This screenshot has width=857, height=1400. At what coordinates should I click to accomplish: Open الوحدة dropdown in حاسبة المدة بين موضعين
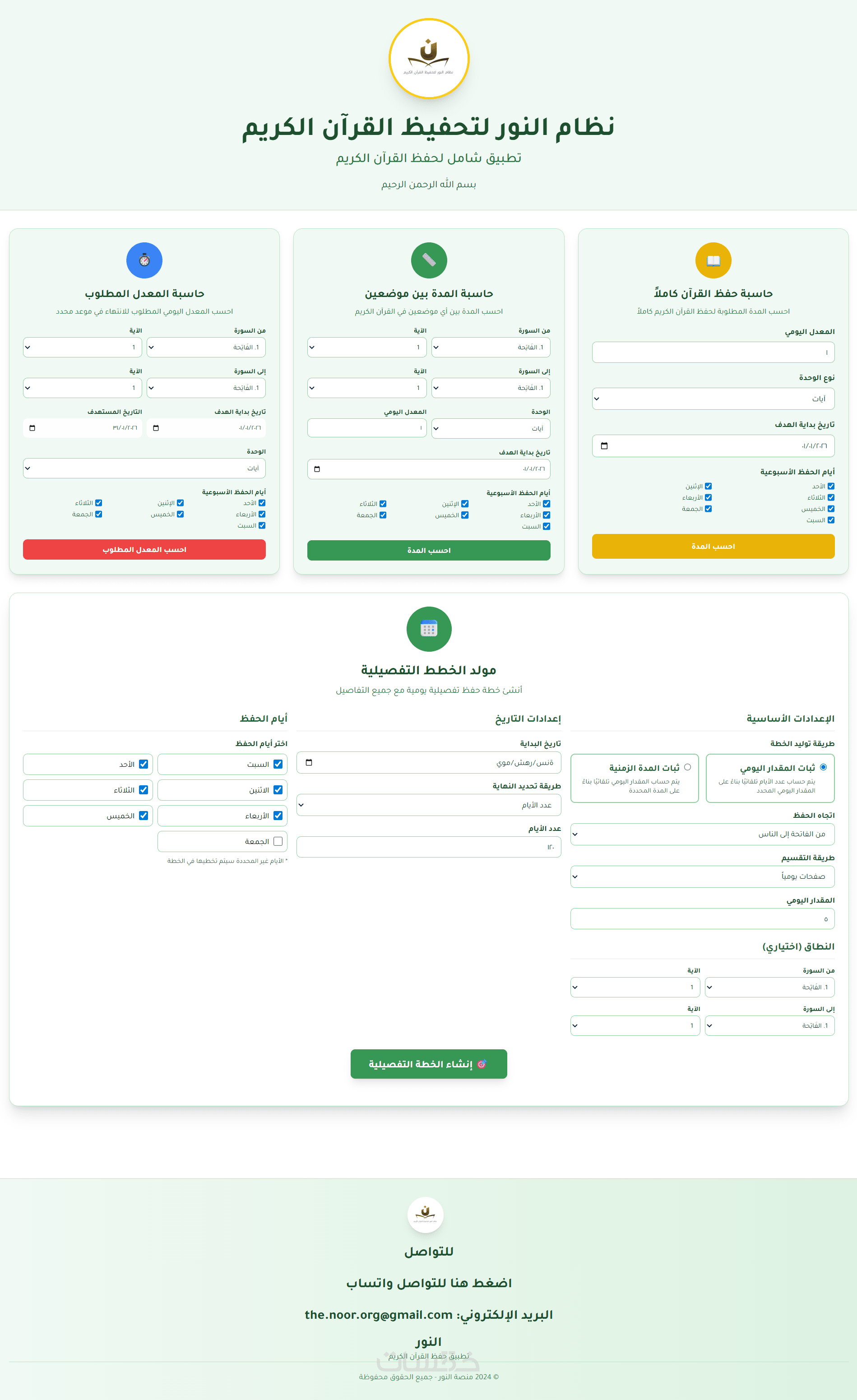[x=491, y=428]
